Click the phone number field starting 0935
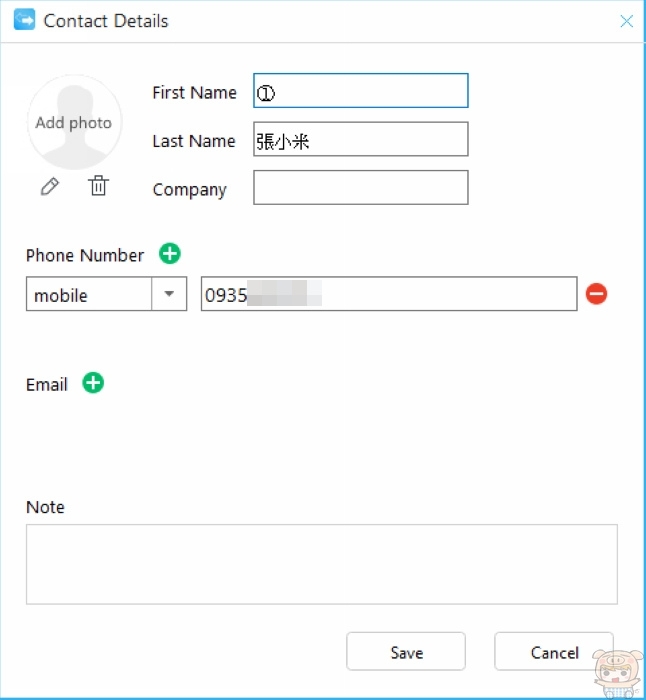This screenshot has height=700, width=646. [x=388, y=295]
